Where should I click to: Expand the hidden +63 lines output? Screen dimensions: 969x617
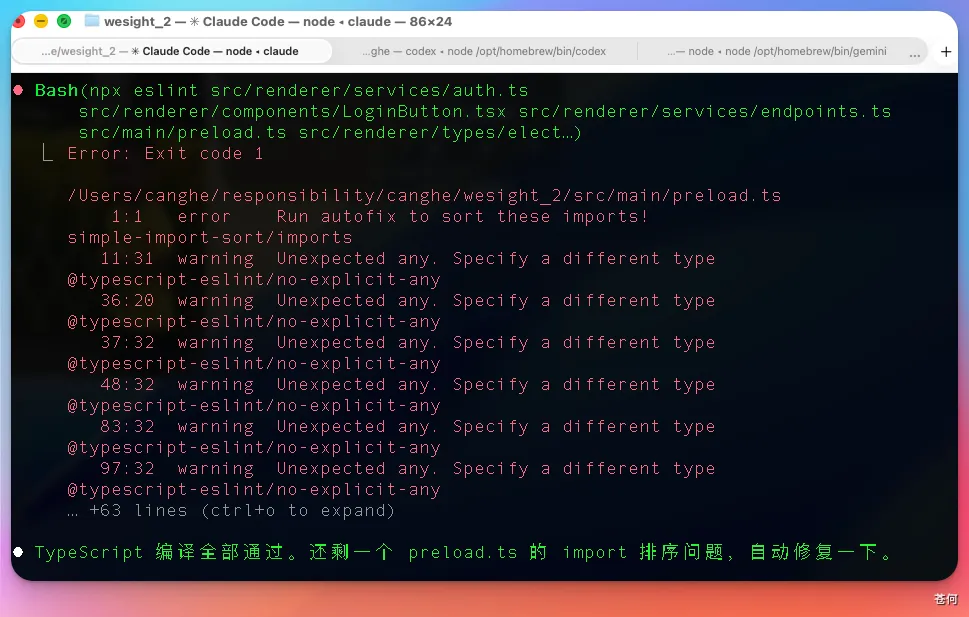[231, 511]
